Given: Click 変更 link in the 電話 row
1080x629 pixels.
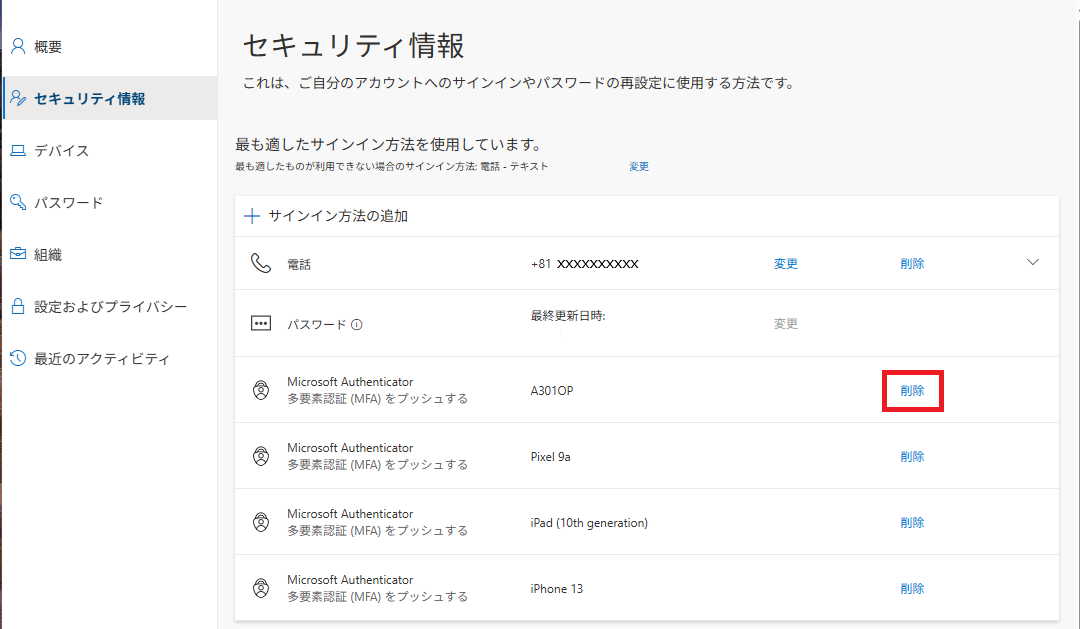Looking at the screenshot, I should [x=786, y=264].
